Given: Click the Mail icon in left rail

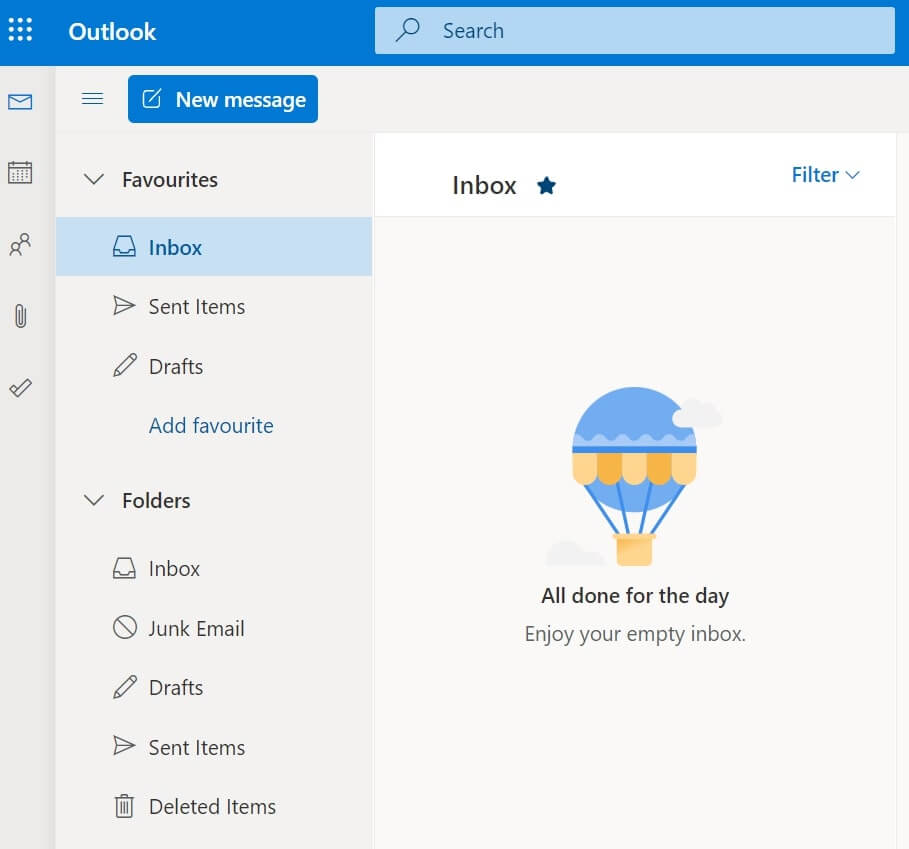Looking at the screenshot, I should 20,102.
